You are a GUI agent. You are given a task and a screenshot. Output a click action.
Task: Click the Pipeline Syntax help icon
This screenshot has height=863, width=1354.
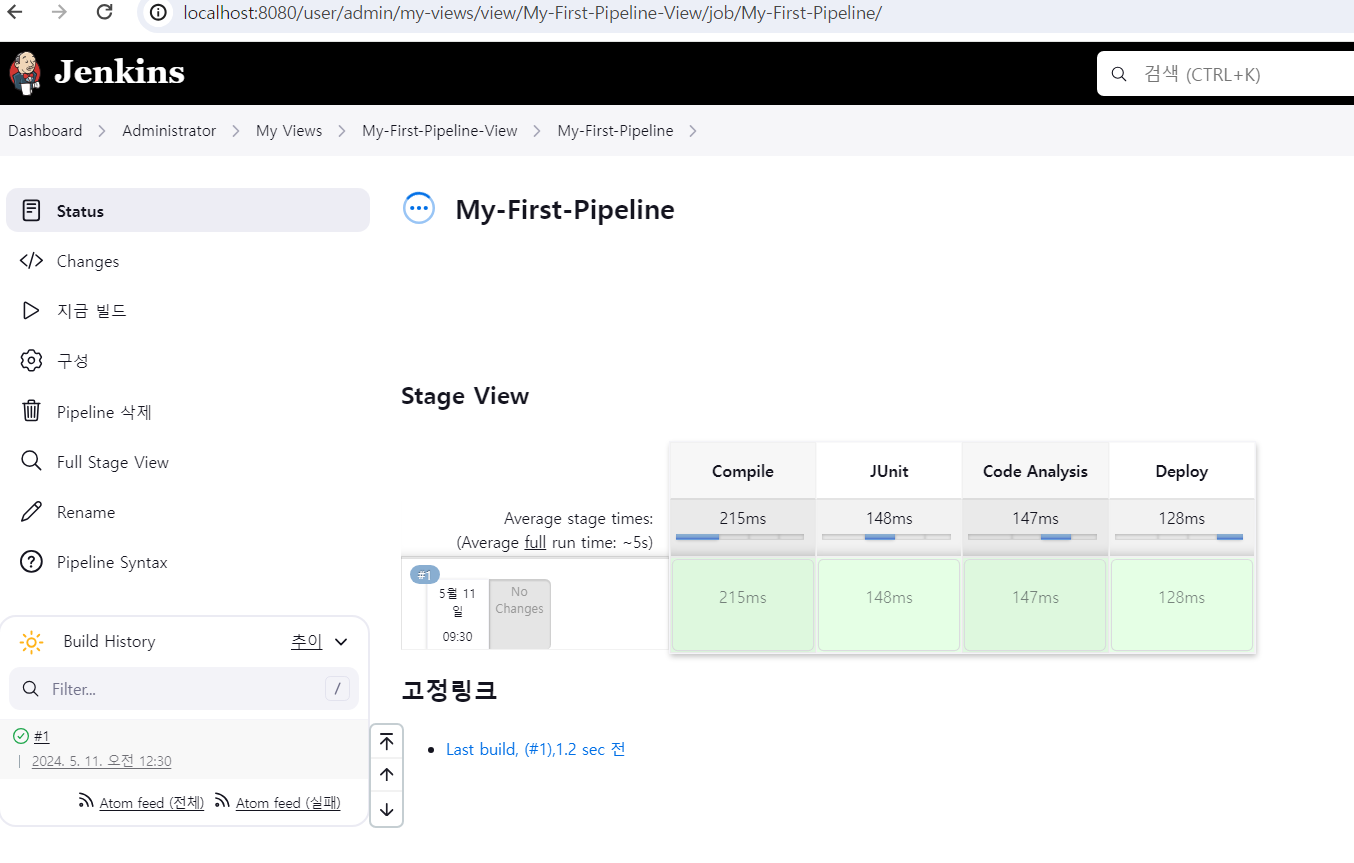click(x=32, y=562)
